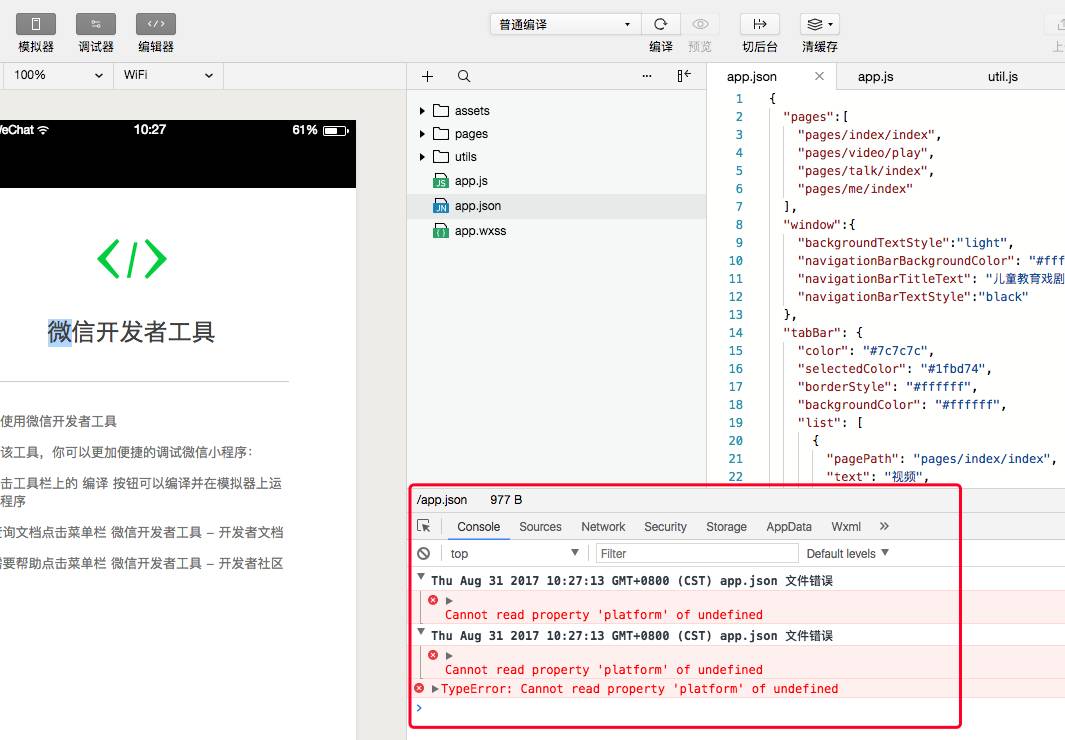Open the WiFi network type dropdown

[x=168, y=75]
